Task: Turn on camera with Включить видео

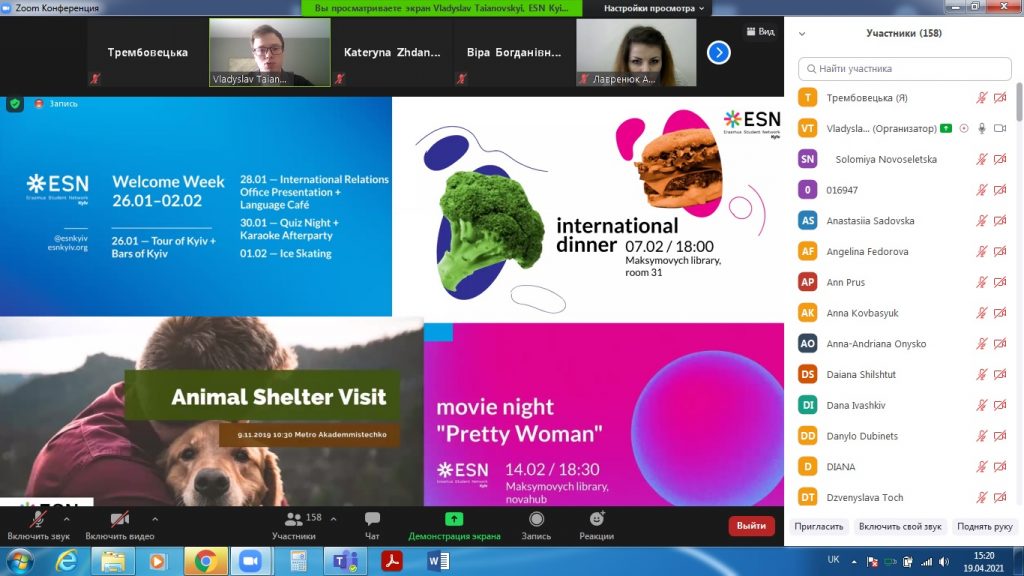Action: pos(120,526)
